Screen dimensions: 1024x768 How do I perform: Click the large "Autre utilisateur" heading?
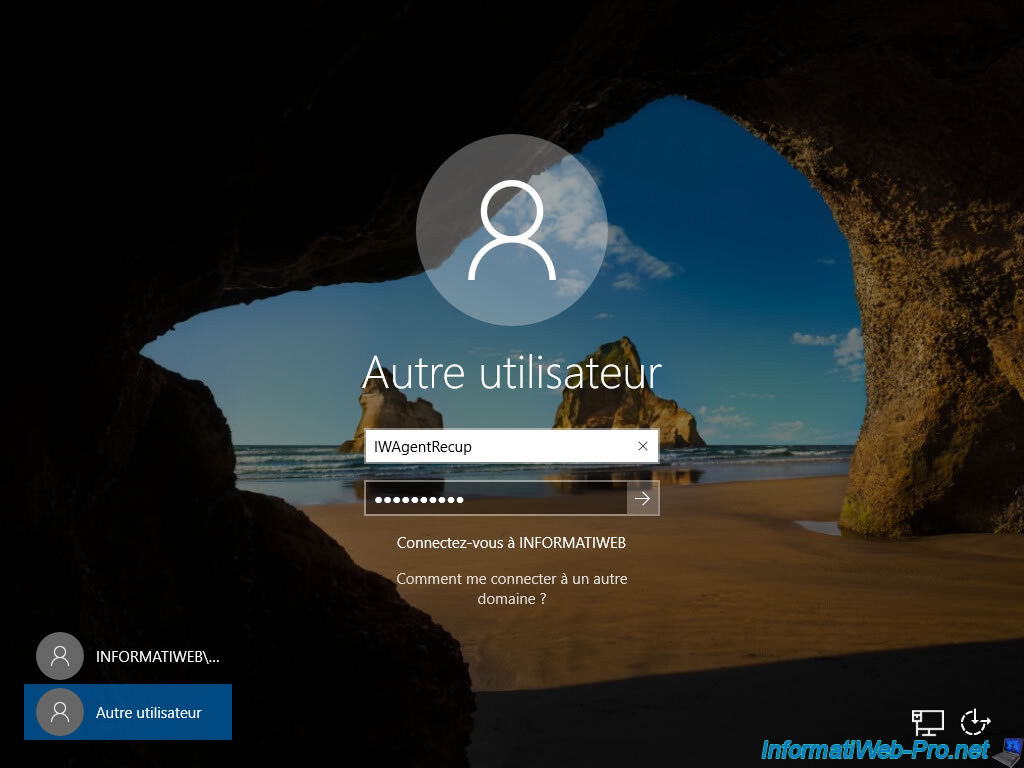(512, 372)
